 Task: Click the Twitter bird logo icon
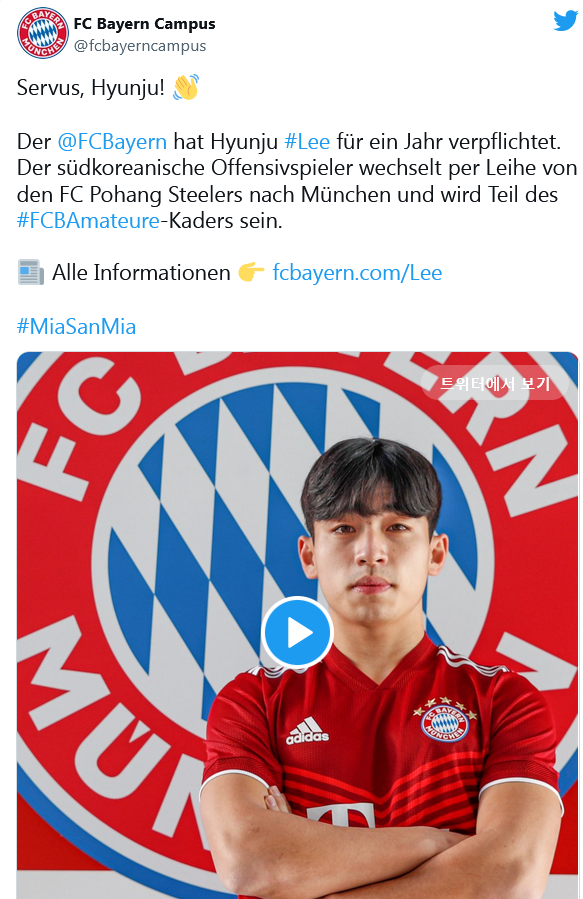pyautogui.click(x=565, y=21)
